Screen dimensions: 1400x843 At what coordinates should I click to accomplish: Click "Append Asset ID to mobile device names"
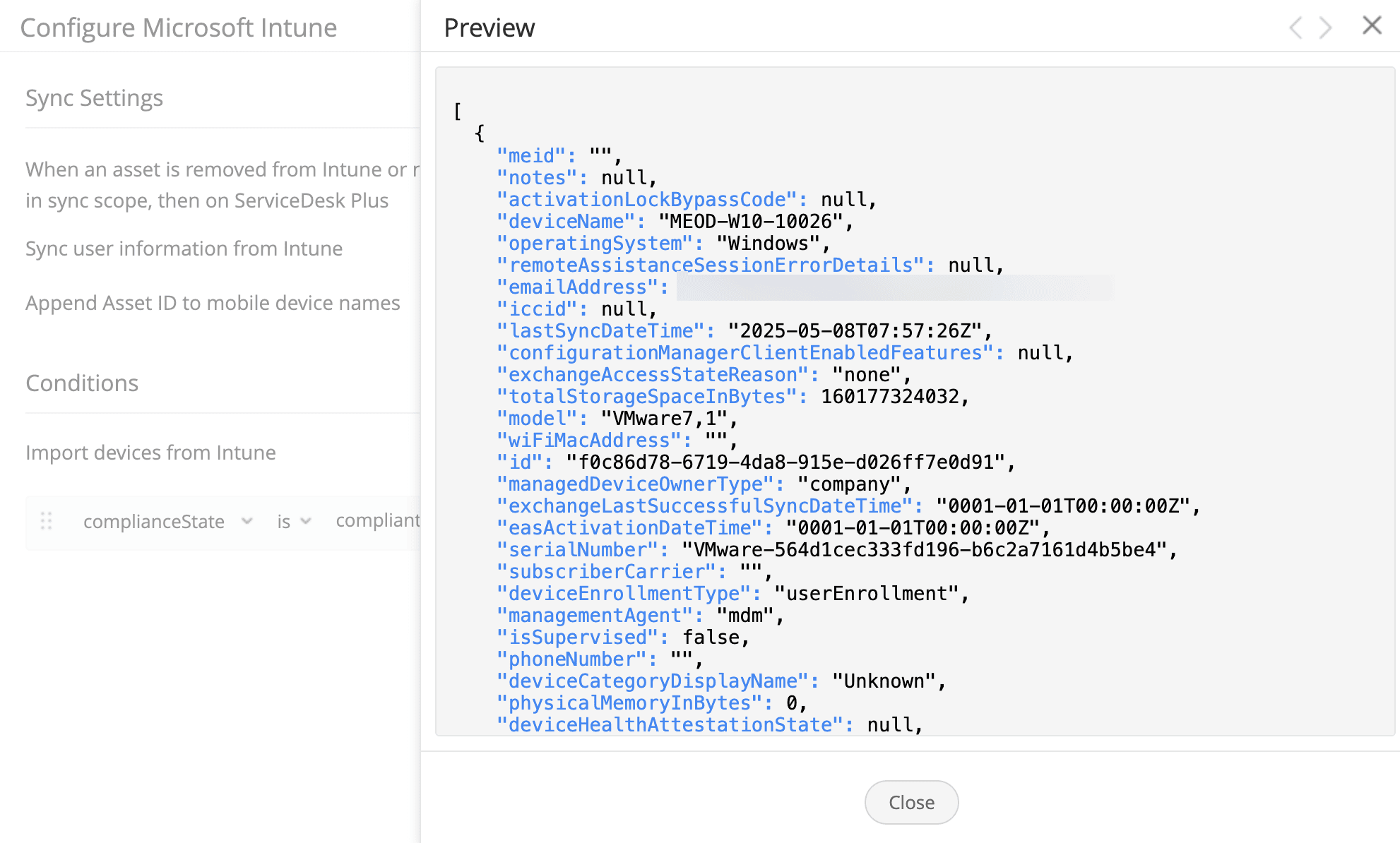pyautogui.click(x=213, y=303)
